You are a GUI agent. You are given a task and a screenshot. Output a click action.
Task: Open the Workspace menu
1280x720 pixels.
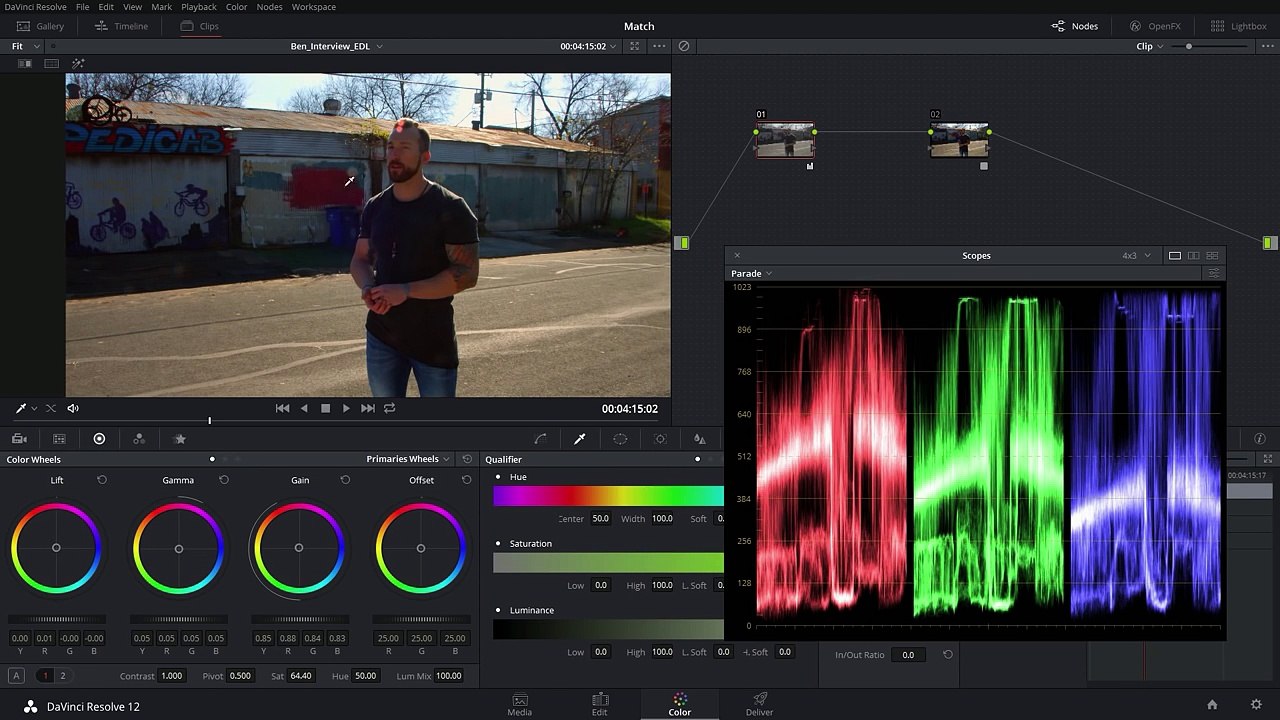[x=314, y=7]
